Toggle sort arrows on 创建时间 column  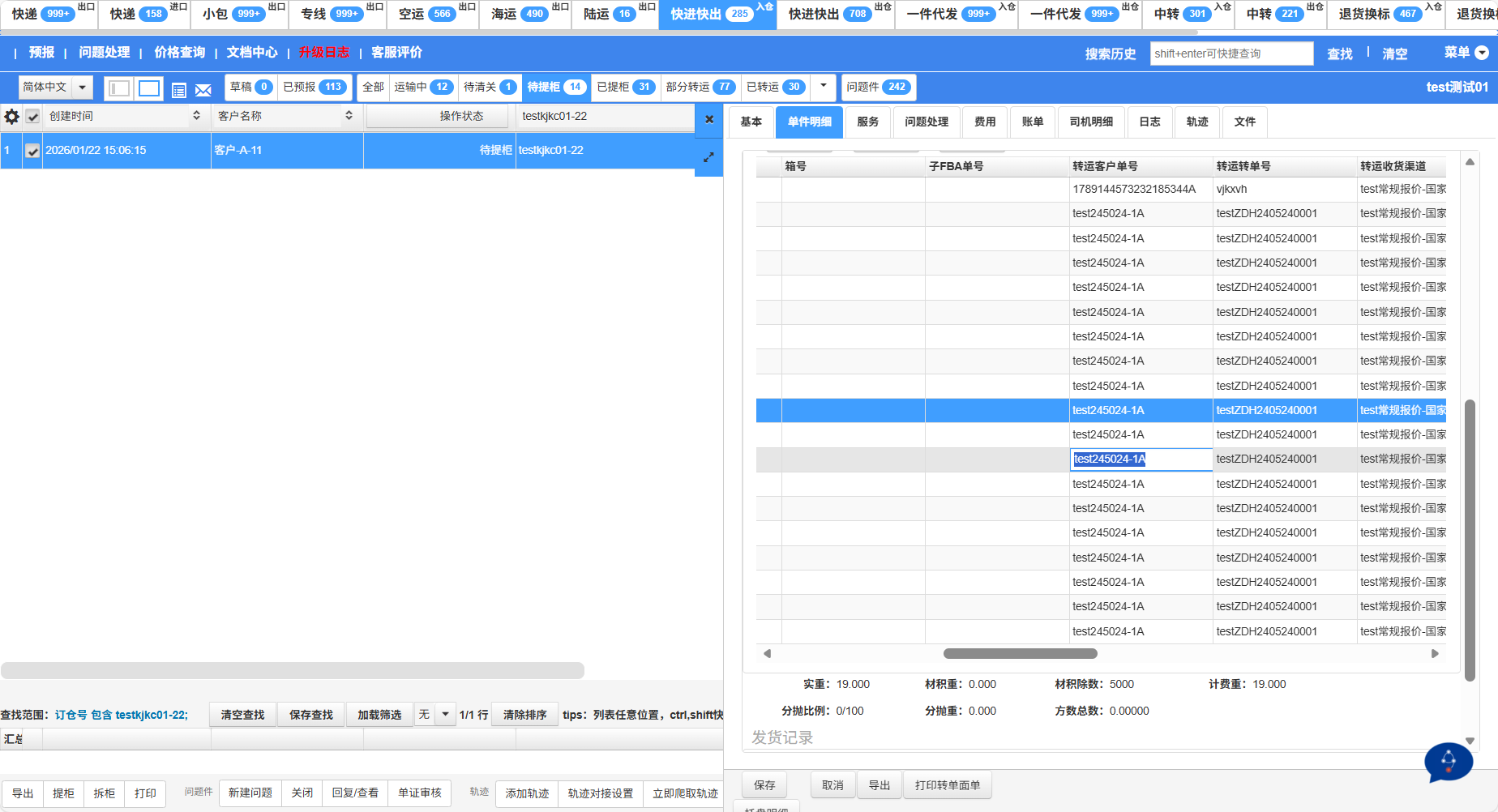(x=196, y=116)
